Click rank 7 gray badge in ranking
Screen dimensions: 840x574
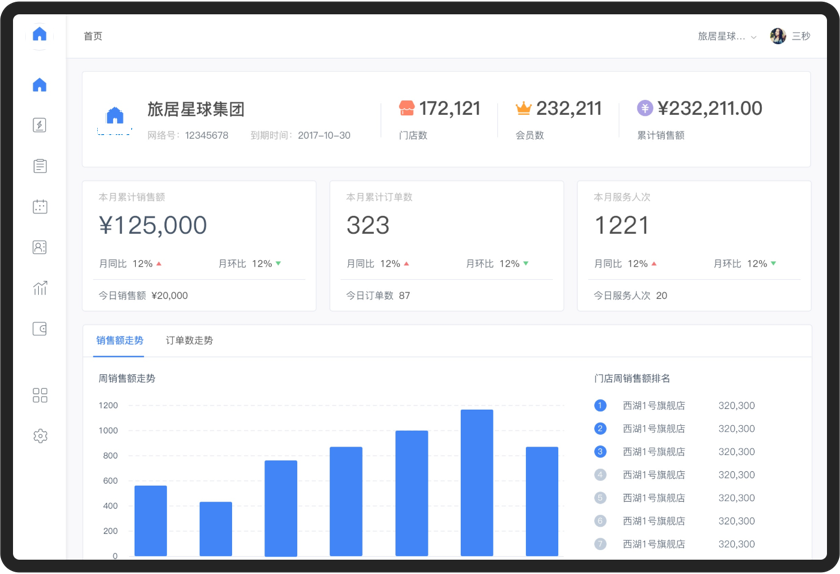[601, 544]
